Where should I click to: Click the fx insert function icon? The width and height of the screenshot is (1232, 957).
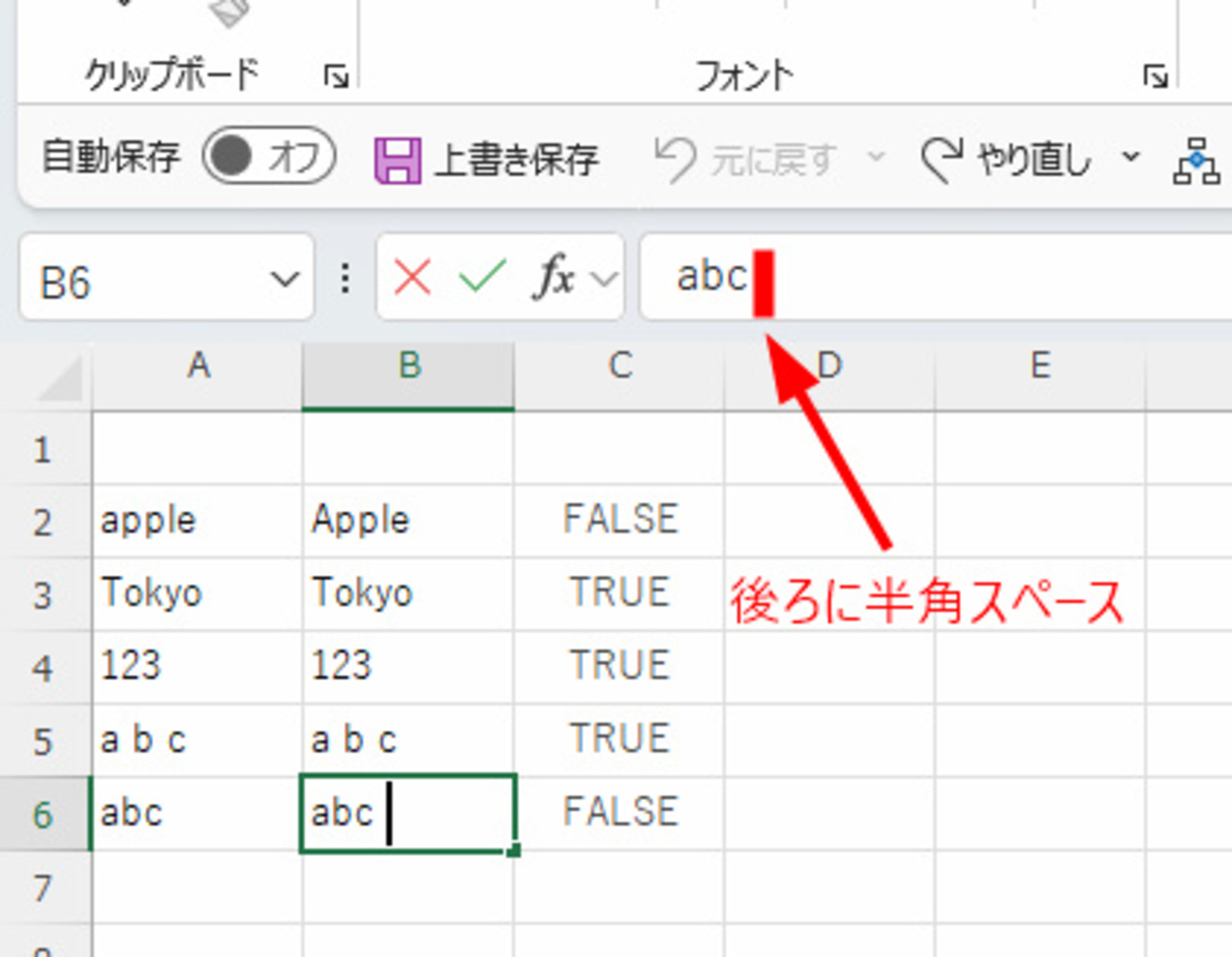(555, 279)
